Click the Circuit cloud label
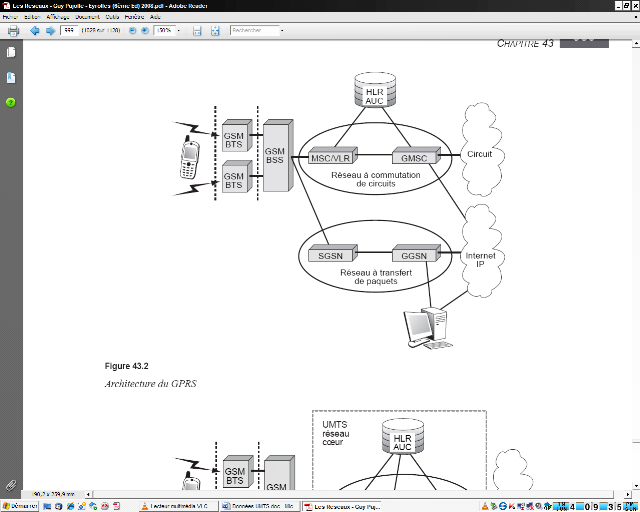Image resolution: width=640 pixels, height=512 pixels. pos(480,154)
